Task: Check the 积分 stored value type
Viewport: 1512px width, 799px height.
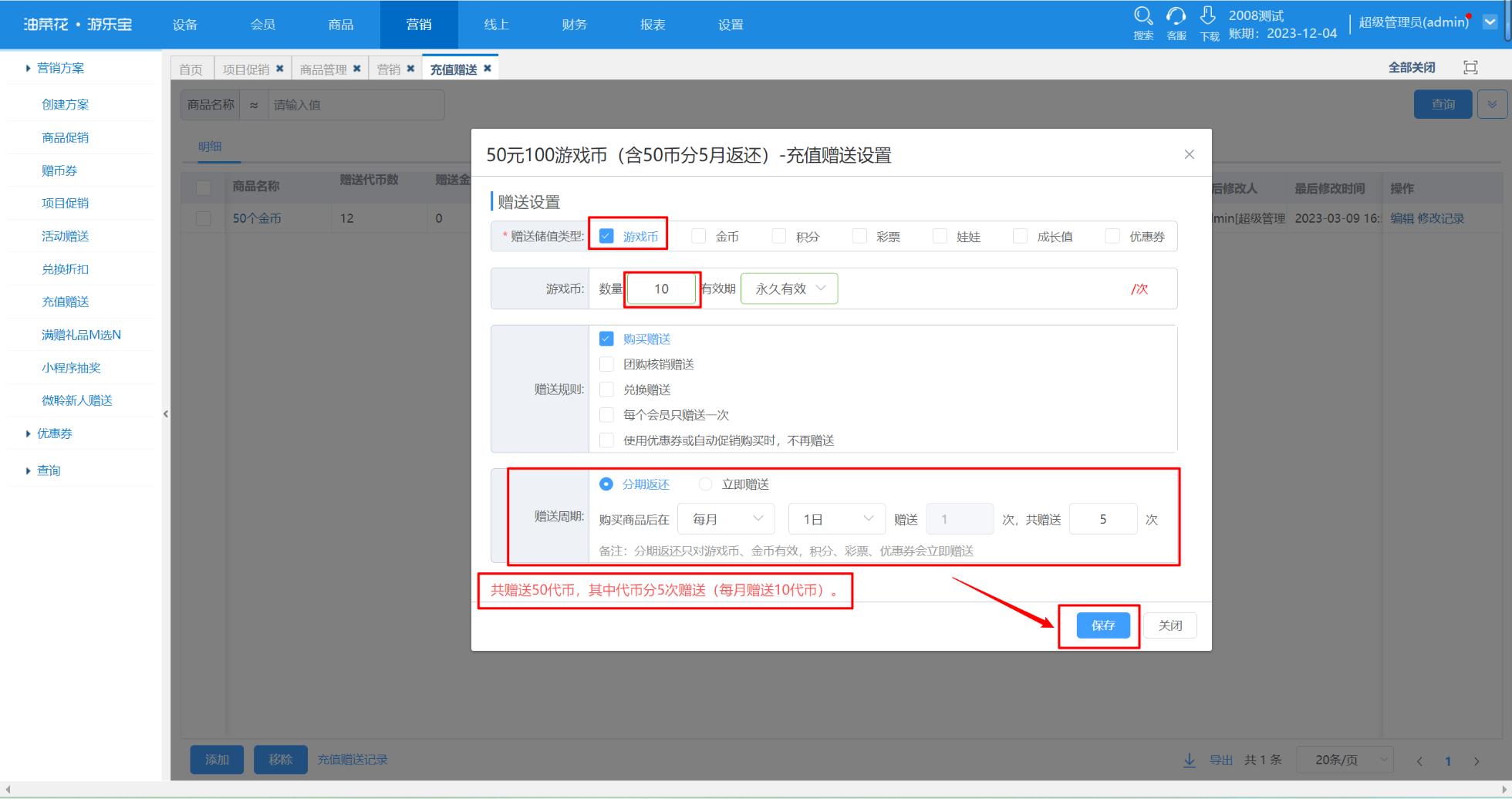Action: click(x=779, y=236)
